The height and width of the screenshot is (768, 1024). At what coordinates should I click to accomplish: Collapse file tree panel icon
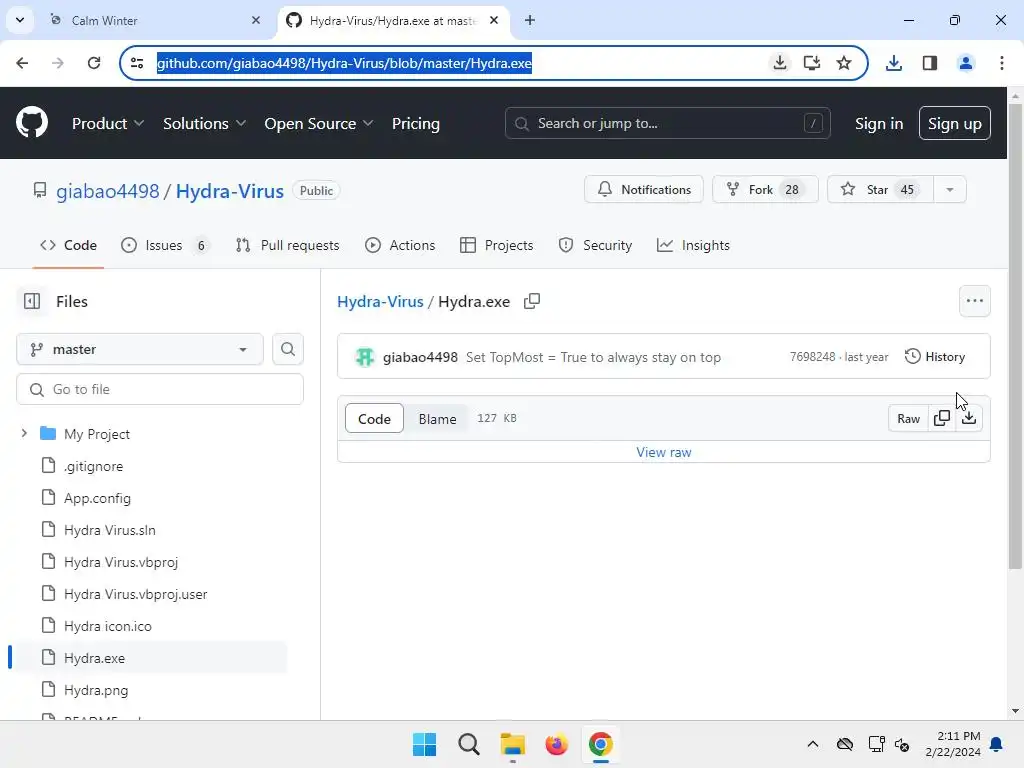coord(31,301)
